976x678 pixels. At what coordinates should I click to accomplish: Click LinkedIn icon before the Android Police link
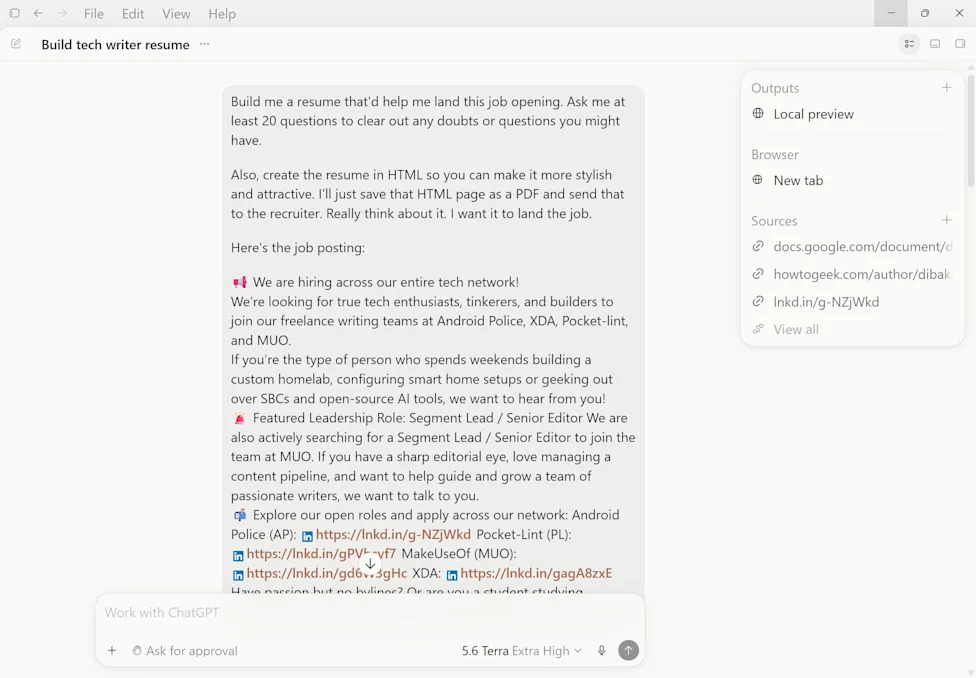point(307,536)
